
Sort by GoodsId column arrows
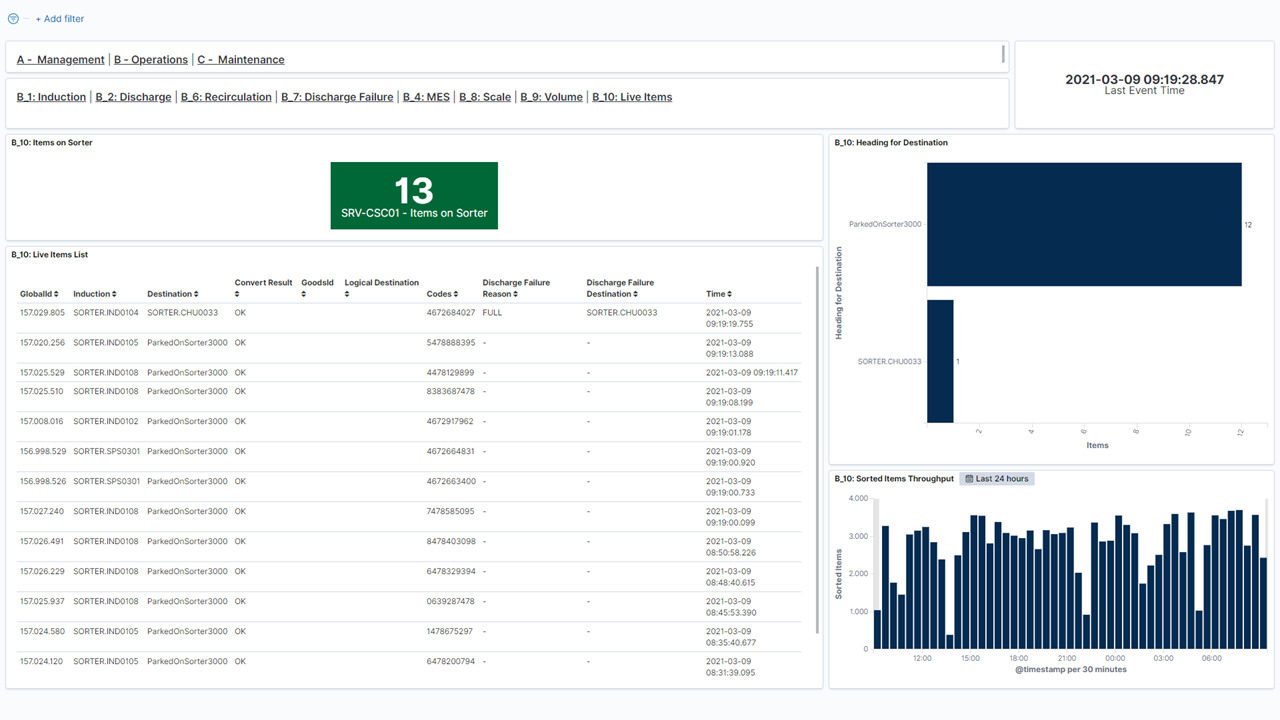[x=304, y=294]
